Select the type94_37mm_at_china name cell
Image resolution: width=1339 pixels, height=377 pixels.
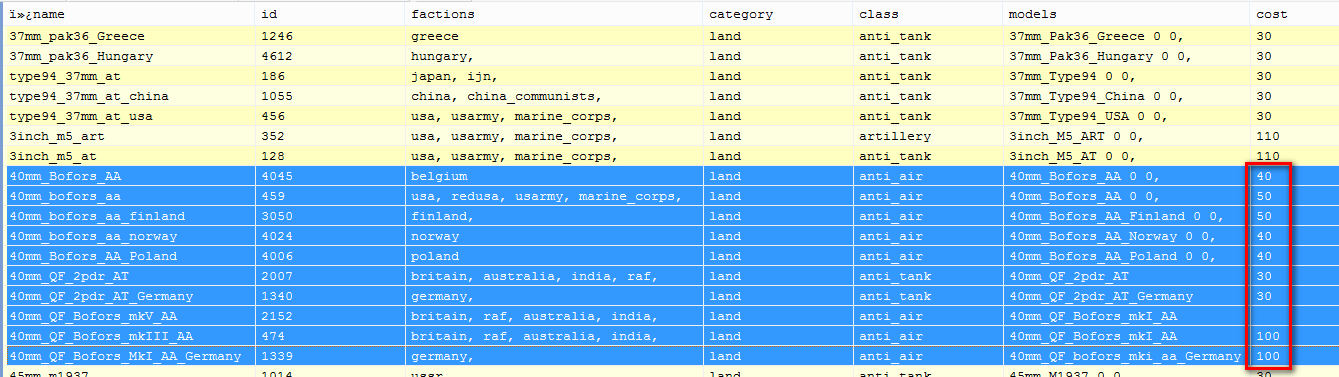130,96
